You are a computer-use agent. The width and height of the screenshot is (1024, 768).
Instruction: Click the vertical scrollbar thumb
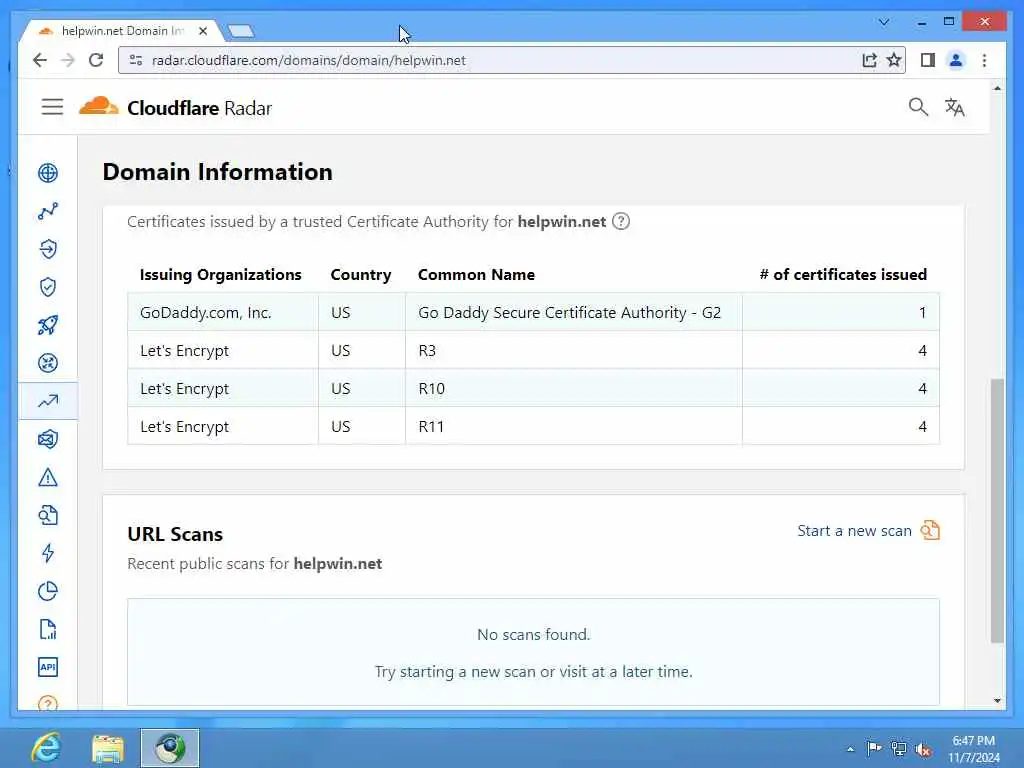click(x=997, y=511)
